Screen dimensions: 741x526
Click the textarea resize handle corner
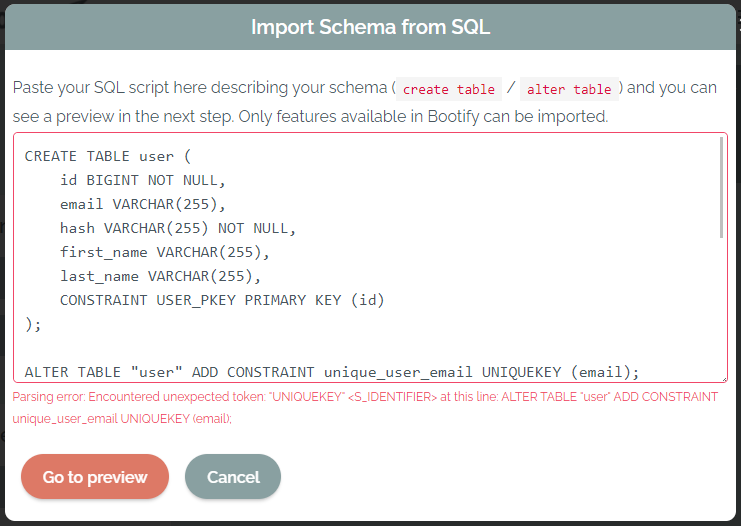724,379
